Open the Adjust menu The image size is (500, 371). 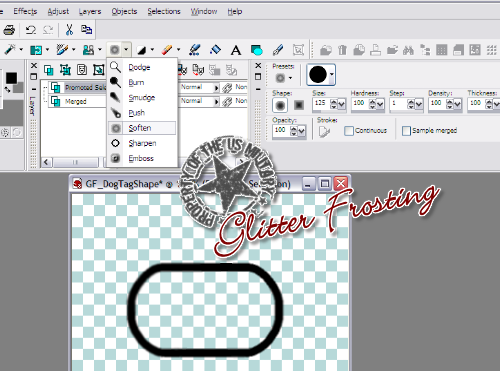58,11
